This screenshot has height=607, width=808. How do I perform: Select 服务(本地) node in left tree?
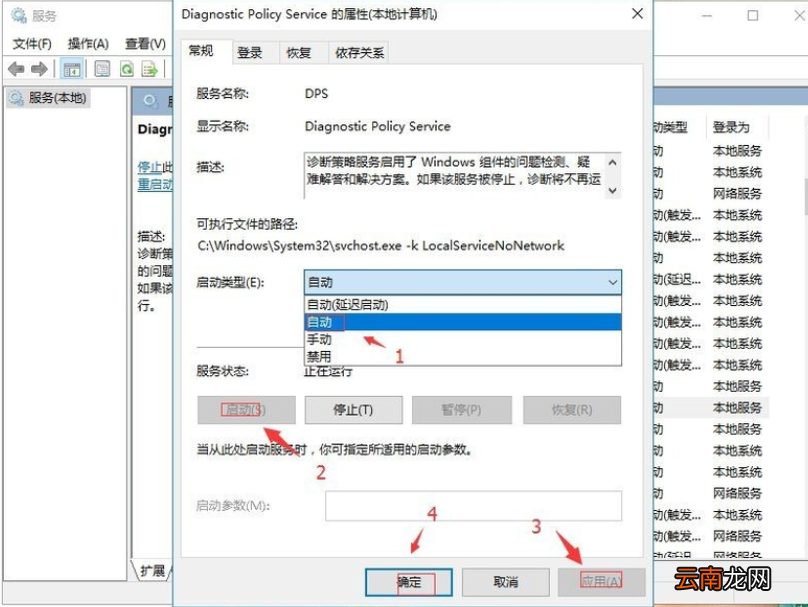coord(49,98)
